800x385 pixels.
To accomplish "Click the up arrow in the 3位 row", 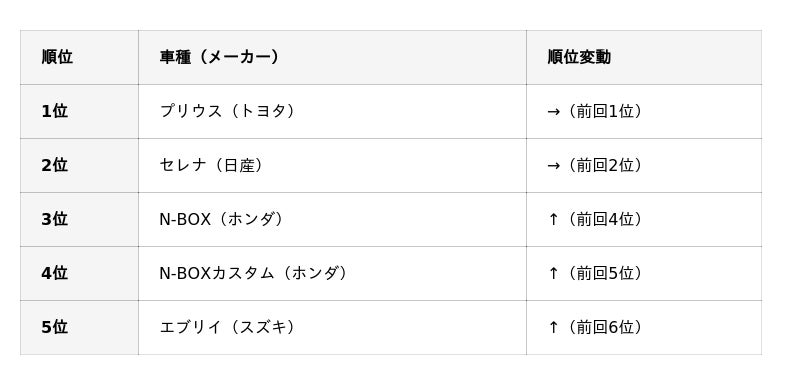I will click(554, 219).
